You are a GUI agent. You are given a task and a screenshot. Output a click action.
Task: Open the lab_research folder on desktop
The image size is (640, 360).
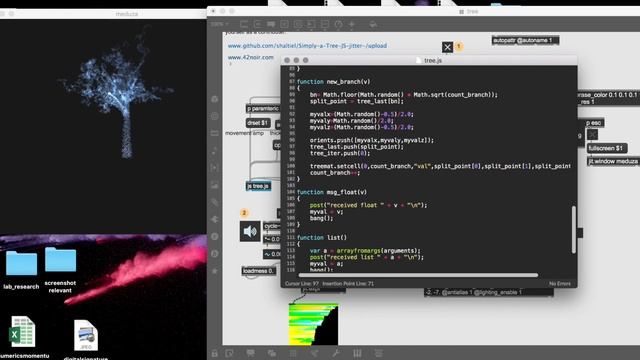coord(21,264)
